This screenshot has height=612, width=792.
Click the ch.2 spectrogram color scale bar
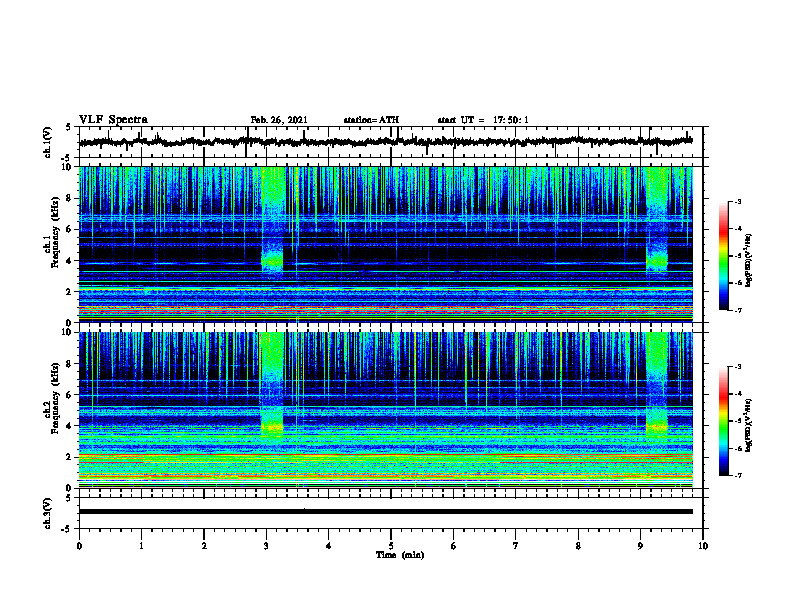point(724,421)
